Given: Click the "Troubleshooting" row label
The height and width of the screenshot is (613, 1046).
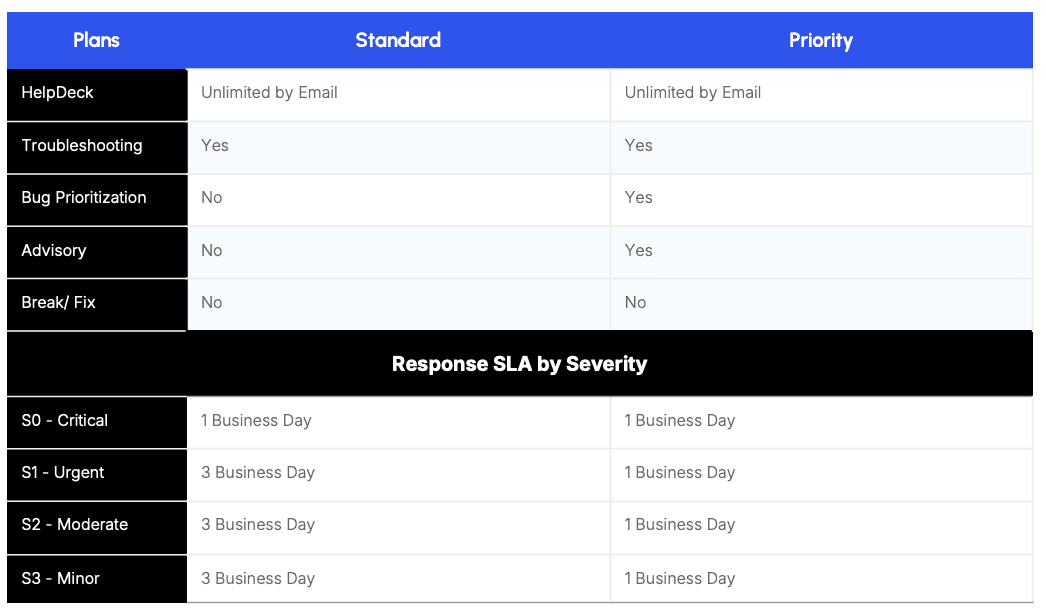Looking at the screenshot, I should coord(82,146).
